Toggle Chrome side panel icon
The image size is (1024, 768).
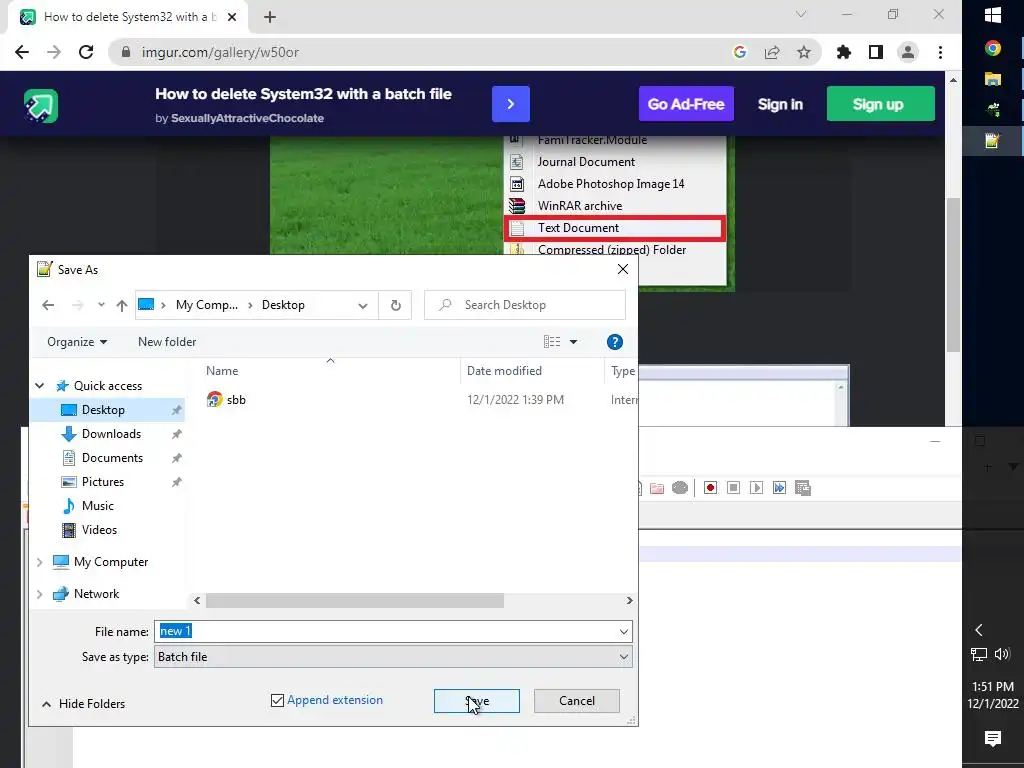point(876,52)
